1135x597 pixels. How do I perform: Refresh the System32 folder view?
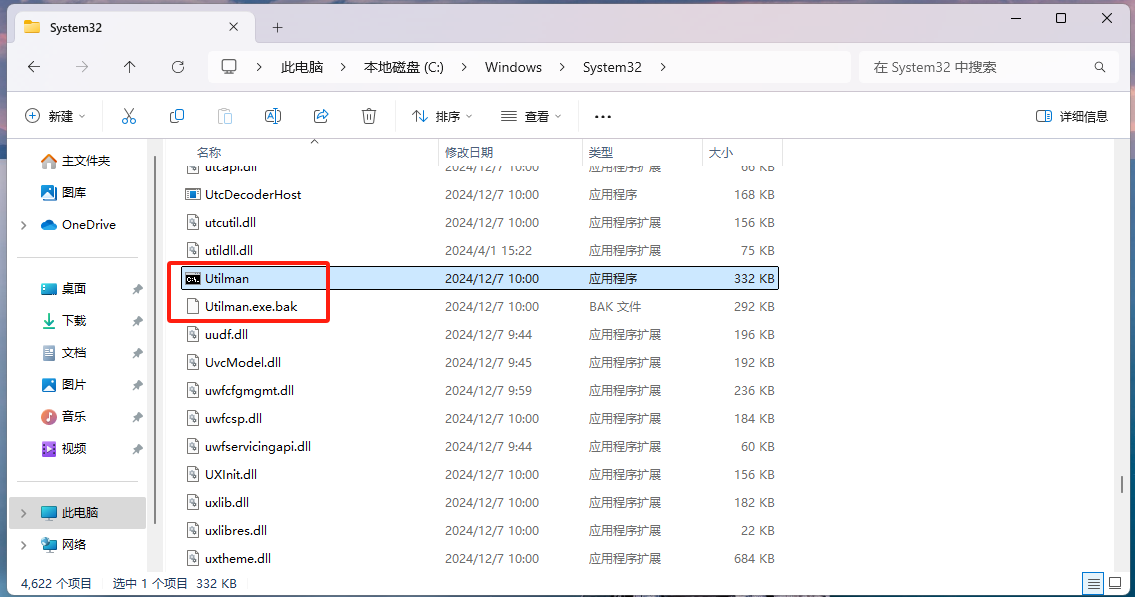177,67
